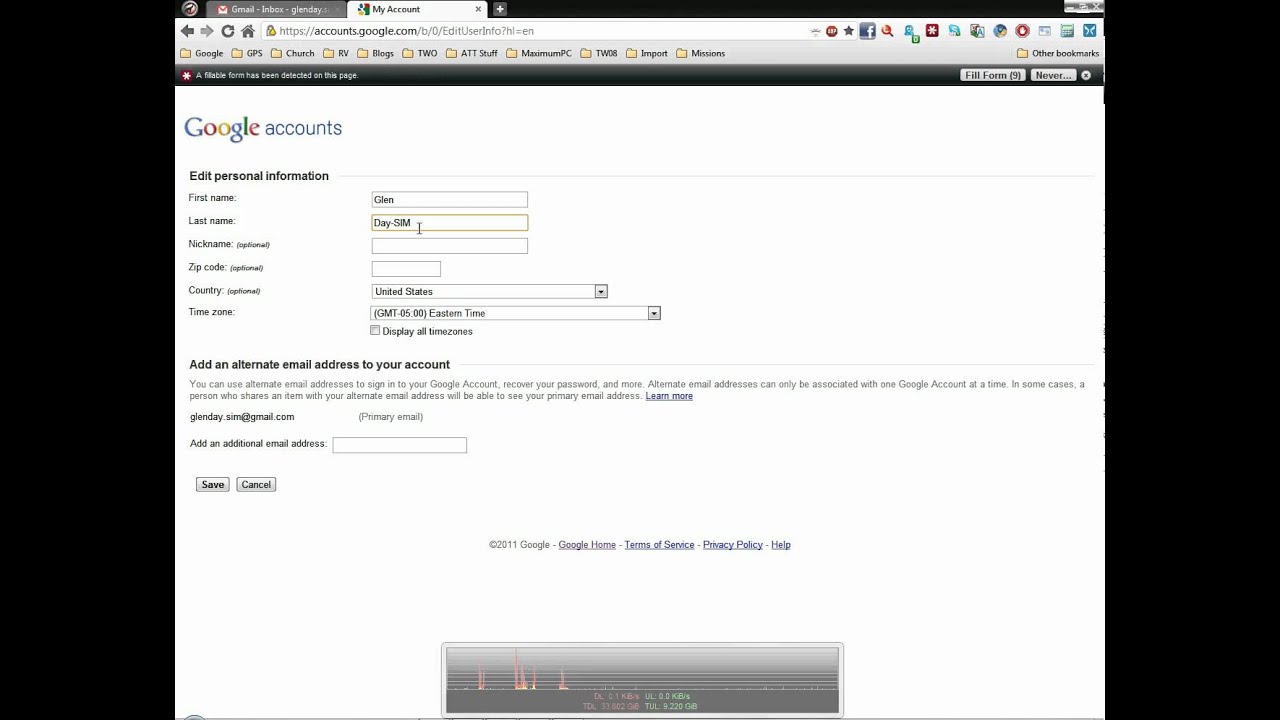Click the red hand stop-sign extension icon
The height and width of the screenshot is (720, 1280).
(x=1022, y=31)
